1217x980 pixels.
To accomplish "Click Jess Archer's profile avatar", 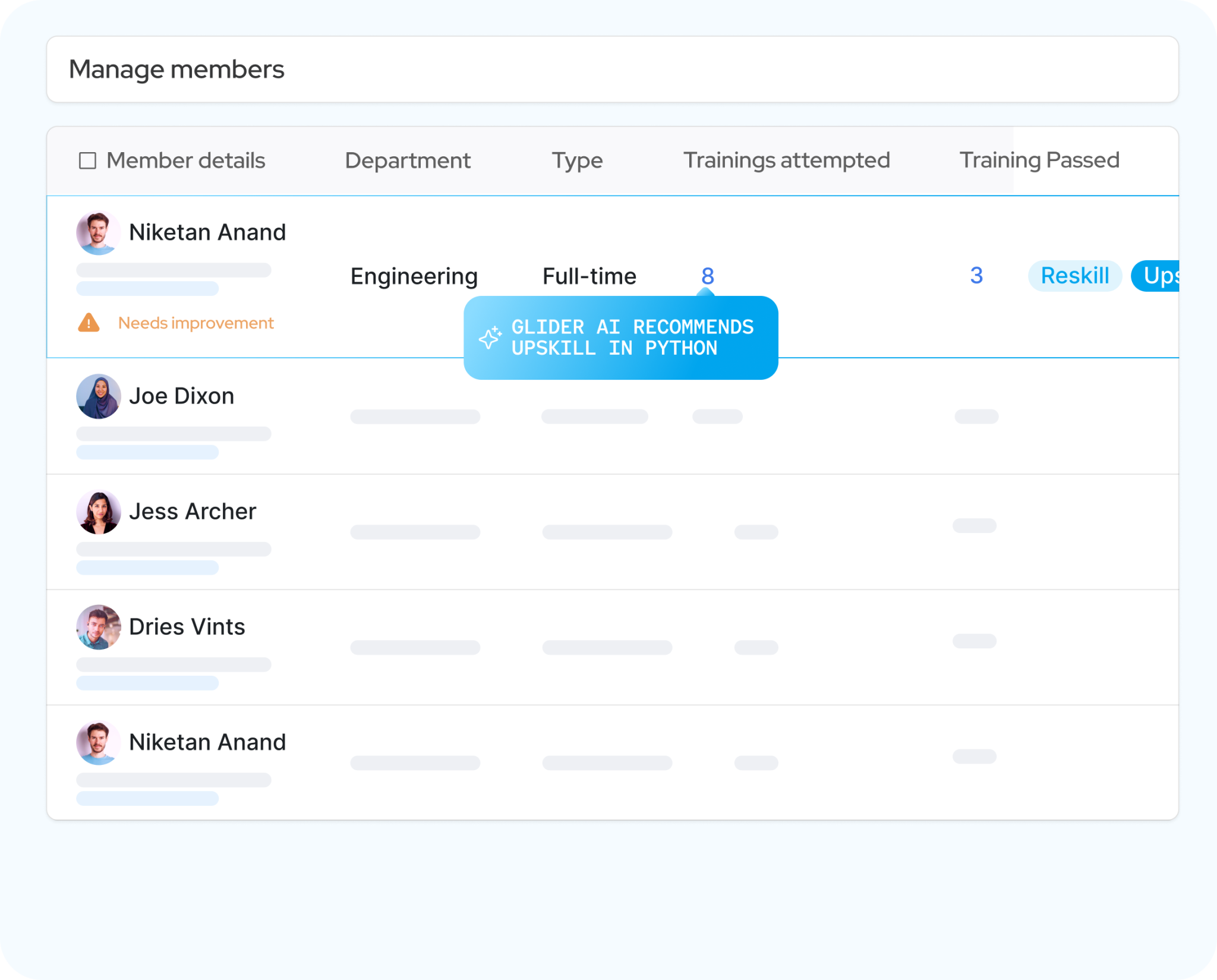I will [x=98, y=512].
